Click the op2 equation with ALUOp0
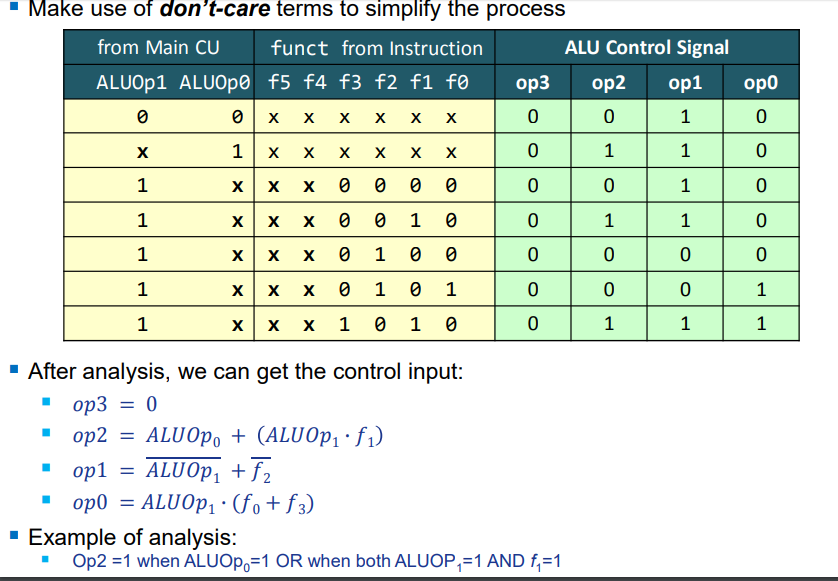This screenshot has height=581, width=838. (229, 436)
